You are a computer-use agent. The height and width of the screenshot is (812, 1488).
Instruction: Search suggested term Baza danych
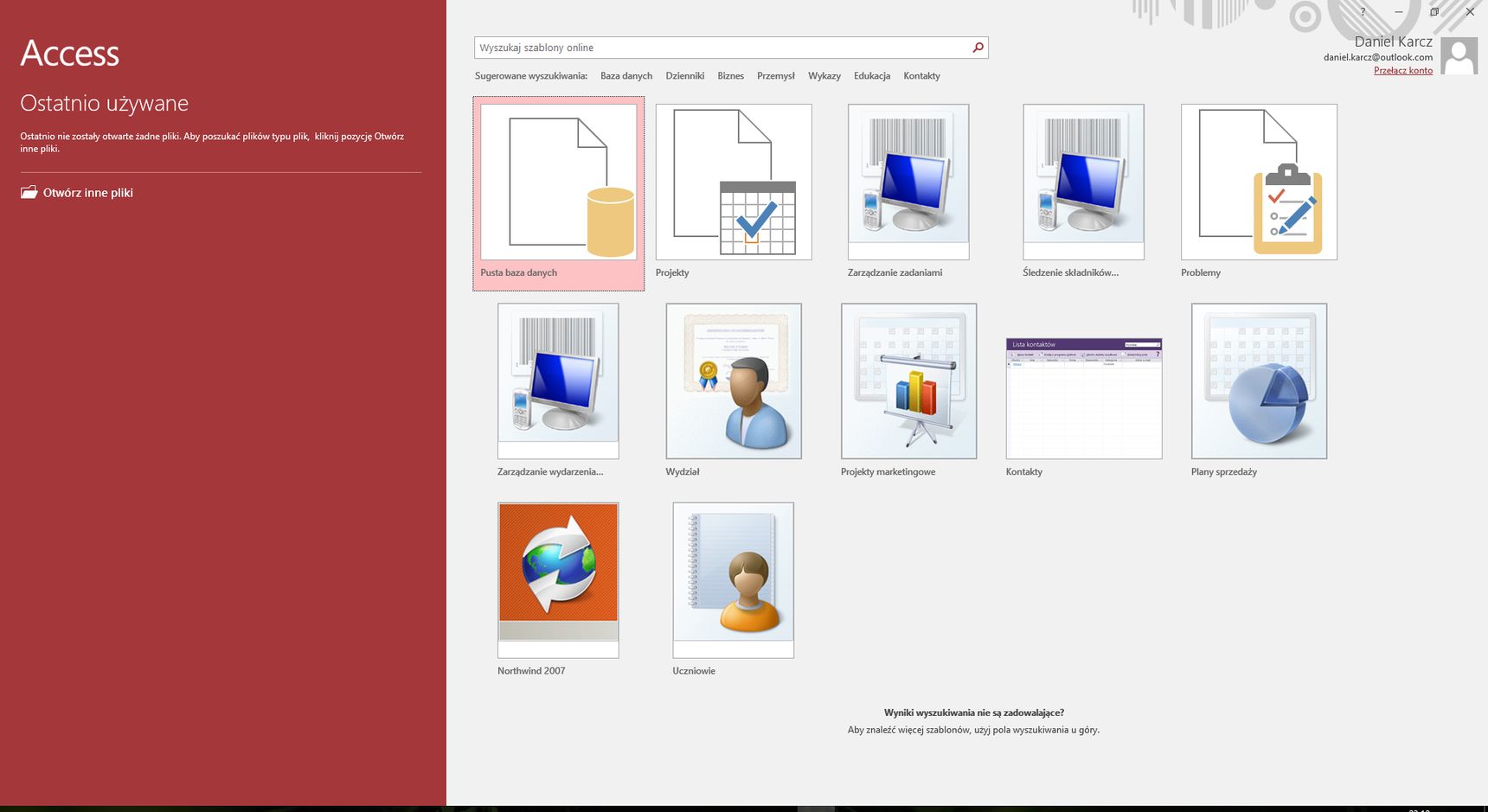tap(626, 76)
